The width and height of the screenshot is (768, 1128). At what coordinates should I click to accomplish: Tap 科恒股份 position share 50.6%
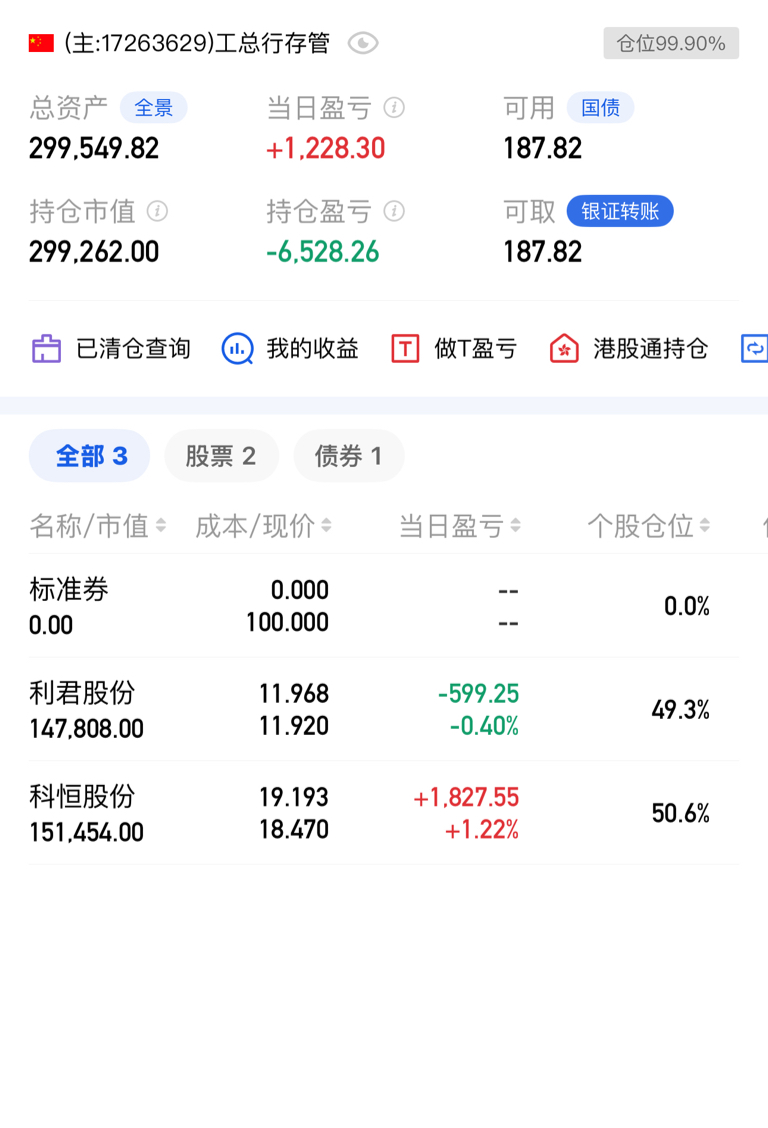tap(681, 814)
